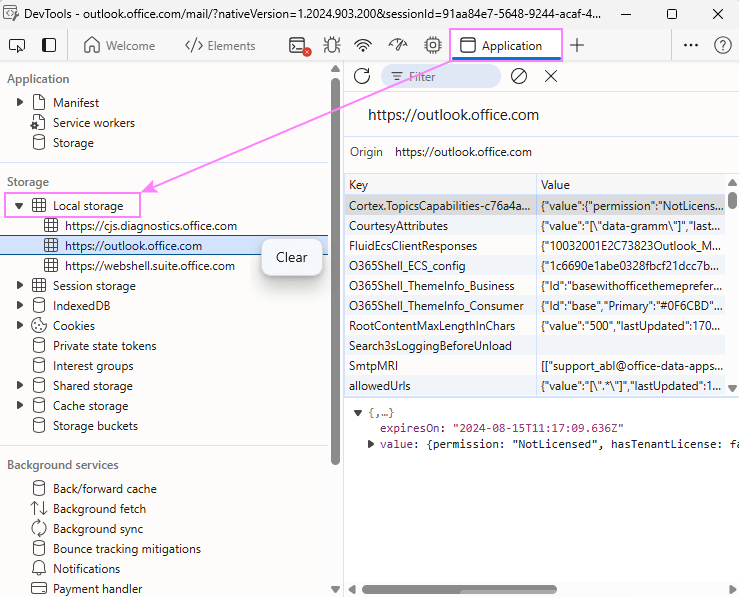Expand the Cache storage tree
The height and width of the screenshot is (597, 739).
(x=20, y=405)
